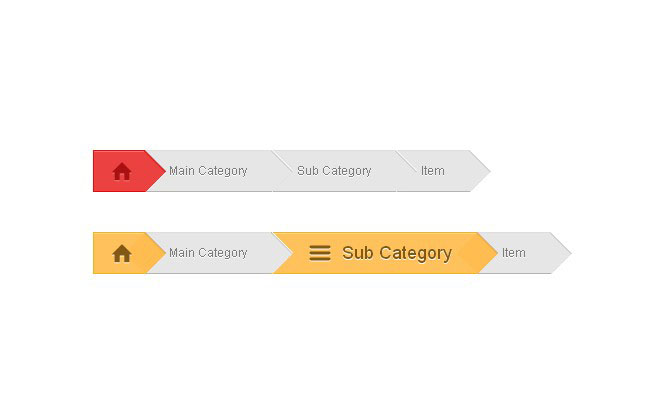Viewport: 650px width, 400px height.
Task: Select Main Category in the red-home breadcrumb
Action: click(208, 171)
